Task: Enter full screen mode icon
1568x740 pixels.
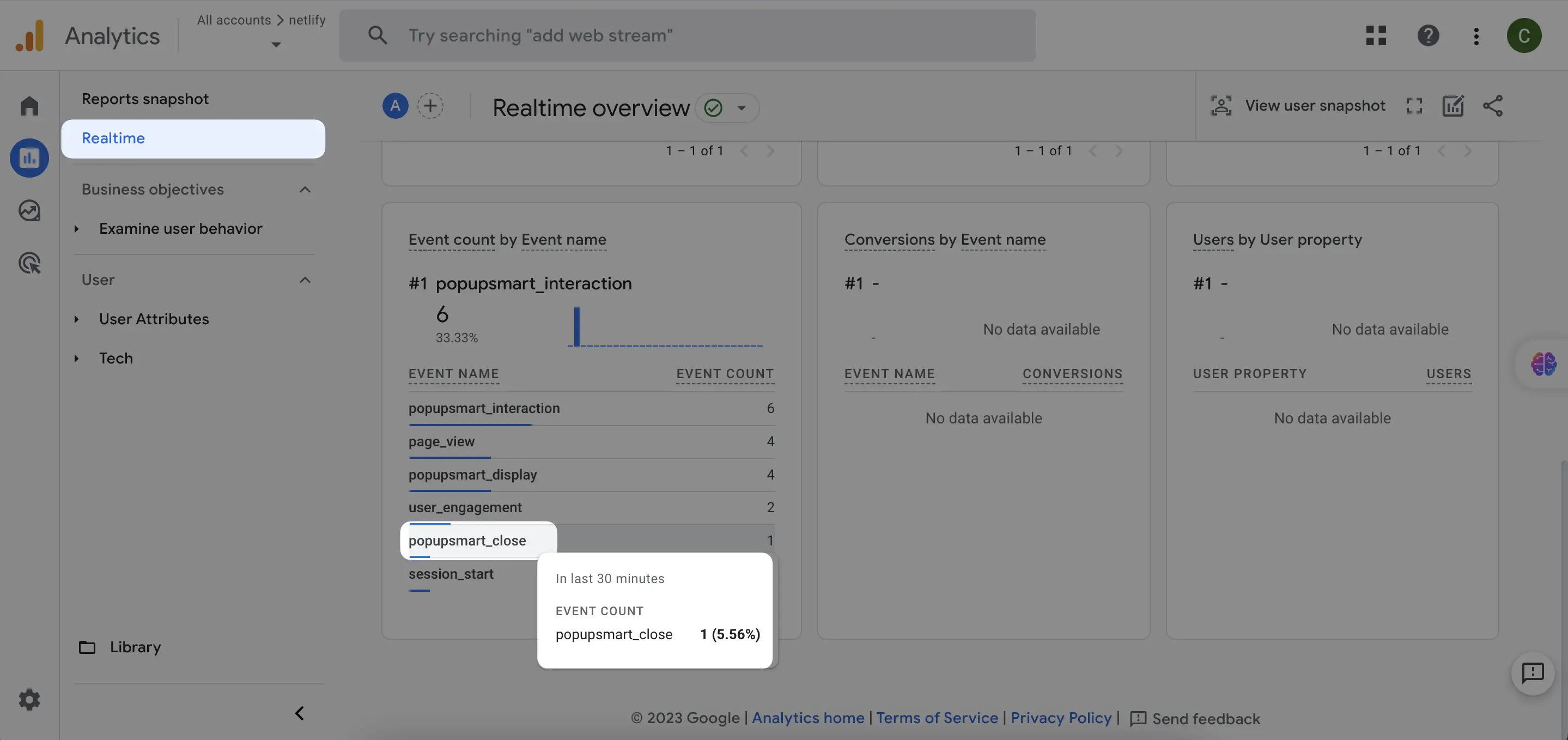Action: coord(1414,106)
